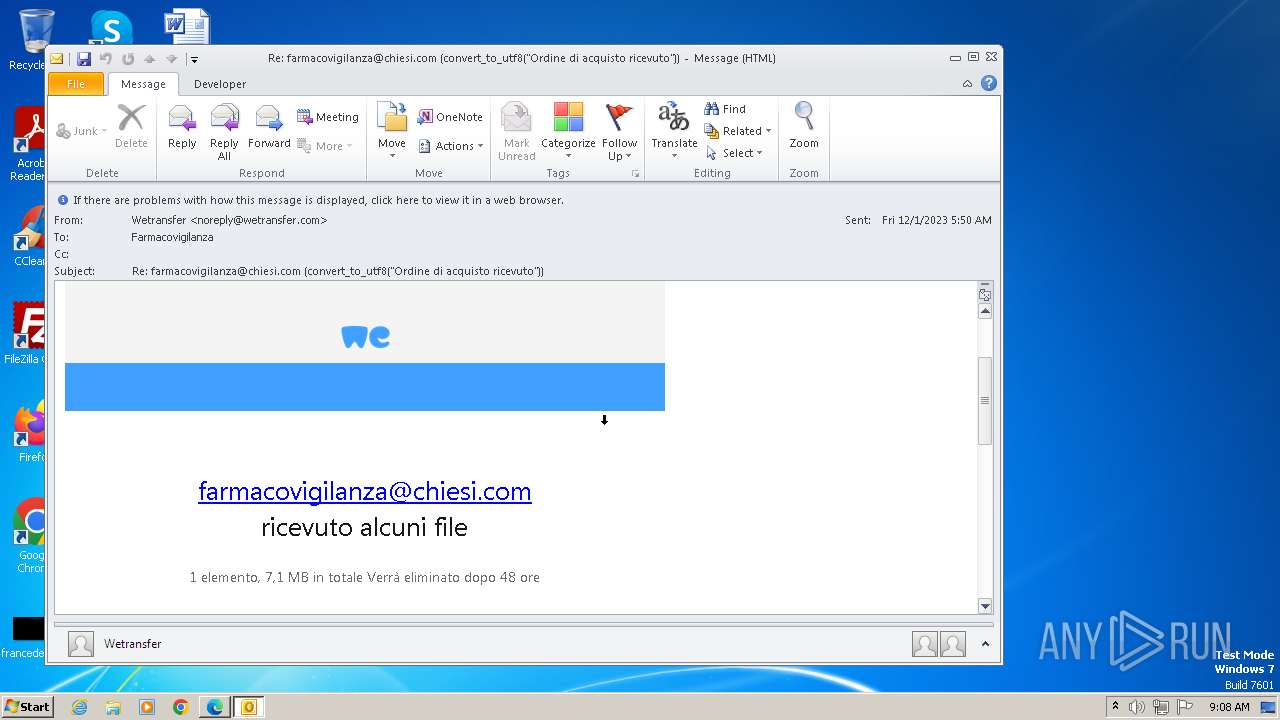Click the Previous Item up arrow
This screenshot has height=720, width=1280.
click(150, 59)
